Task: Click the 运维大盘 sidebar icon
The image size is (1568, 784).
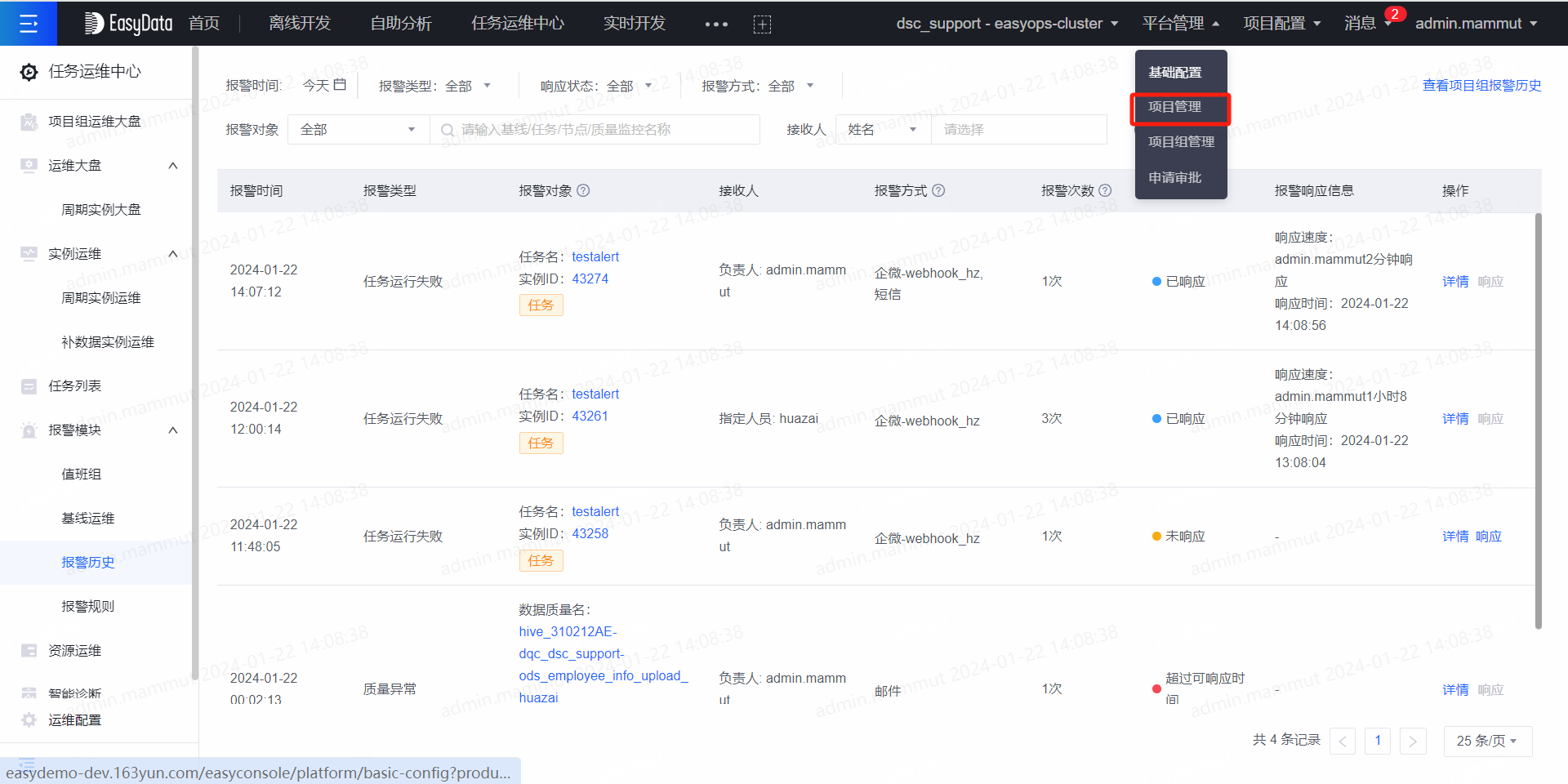Action: [x=29, y=166]
